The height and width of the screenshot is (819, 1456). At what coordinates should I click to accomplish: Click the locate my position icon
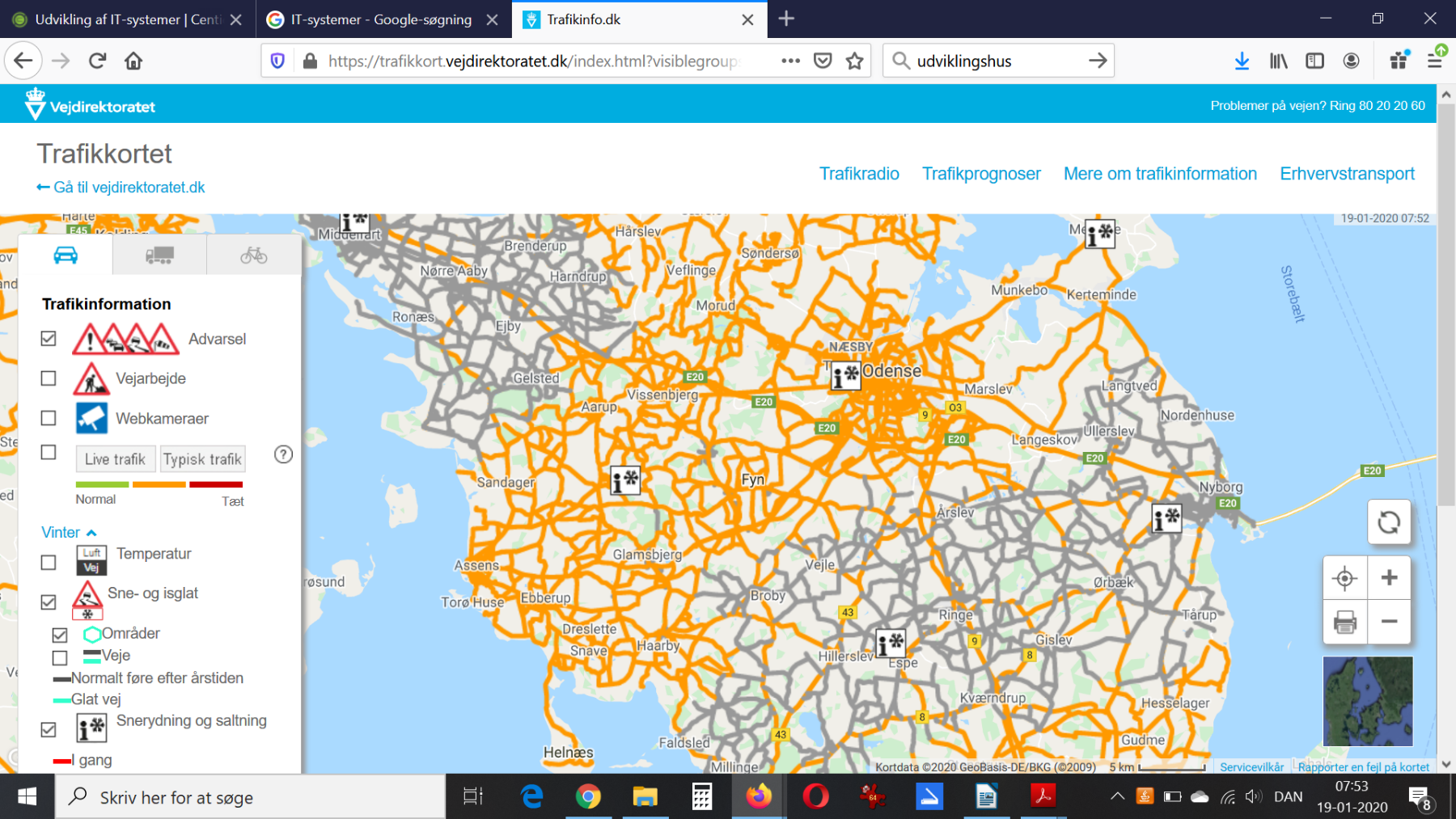point(1344,578)
